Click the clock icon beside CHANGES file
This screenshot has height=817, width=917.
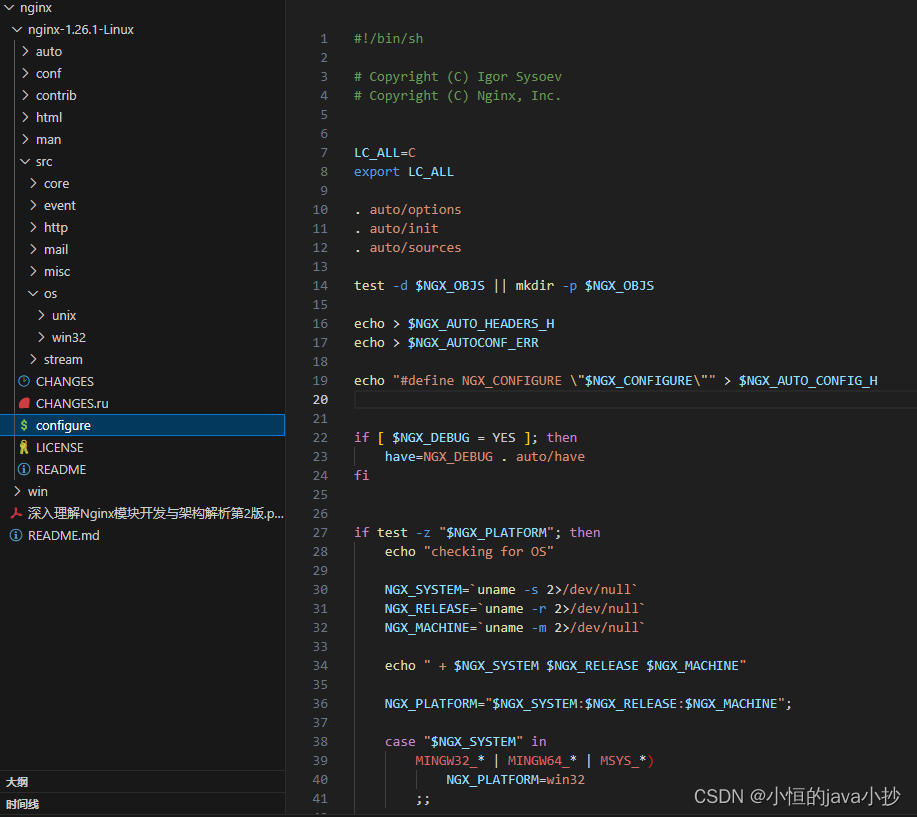(24, 381)
